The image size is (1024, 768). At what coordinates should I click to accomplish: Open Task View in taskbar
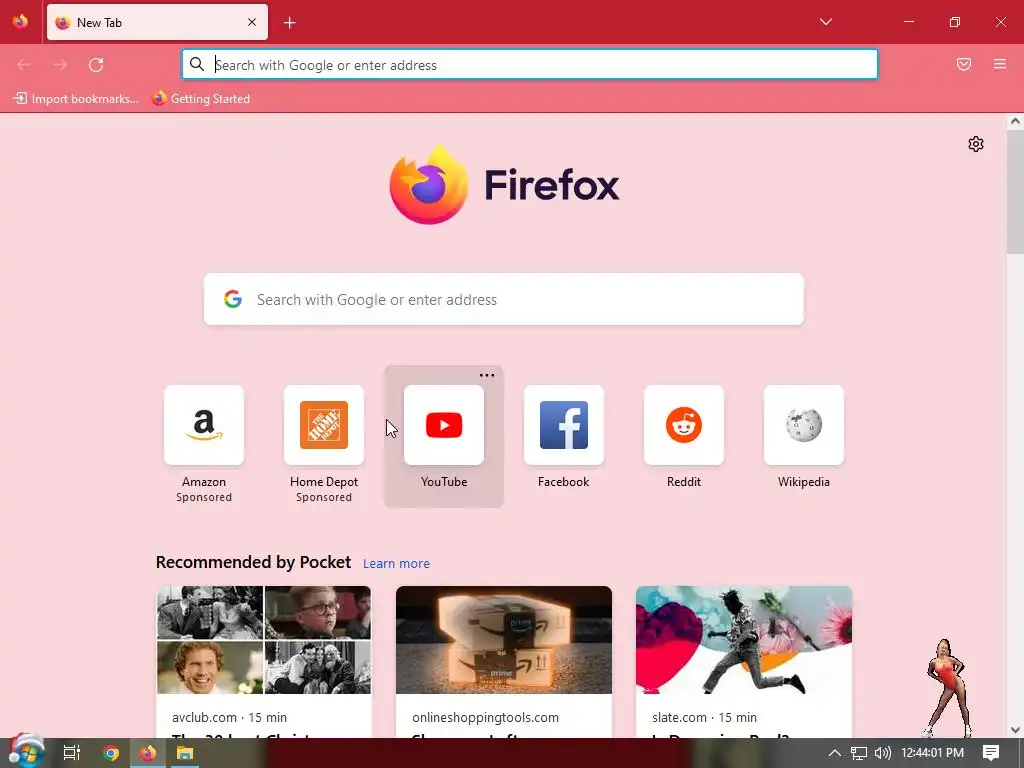click(x=72, y=753)
